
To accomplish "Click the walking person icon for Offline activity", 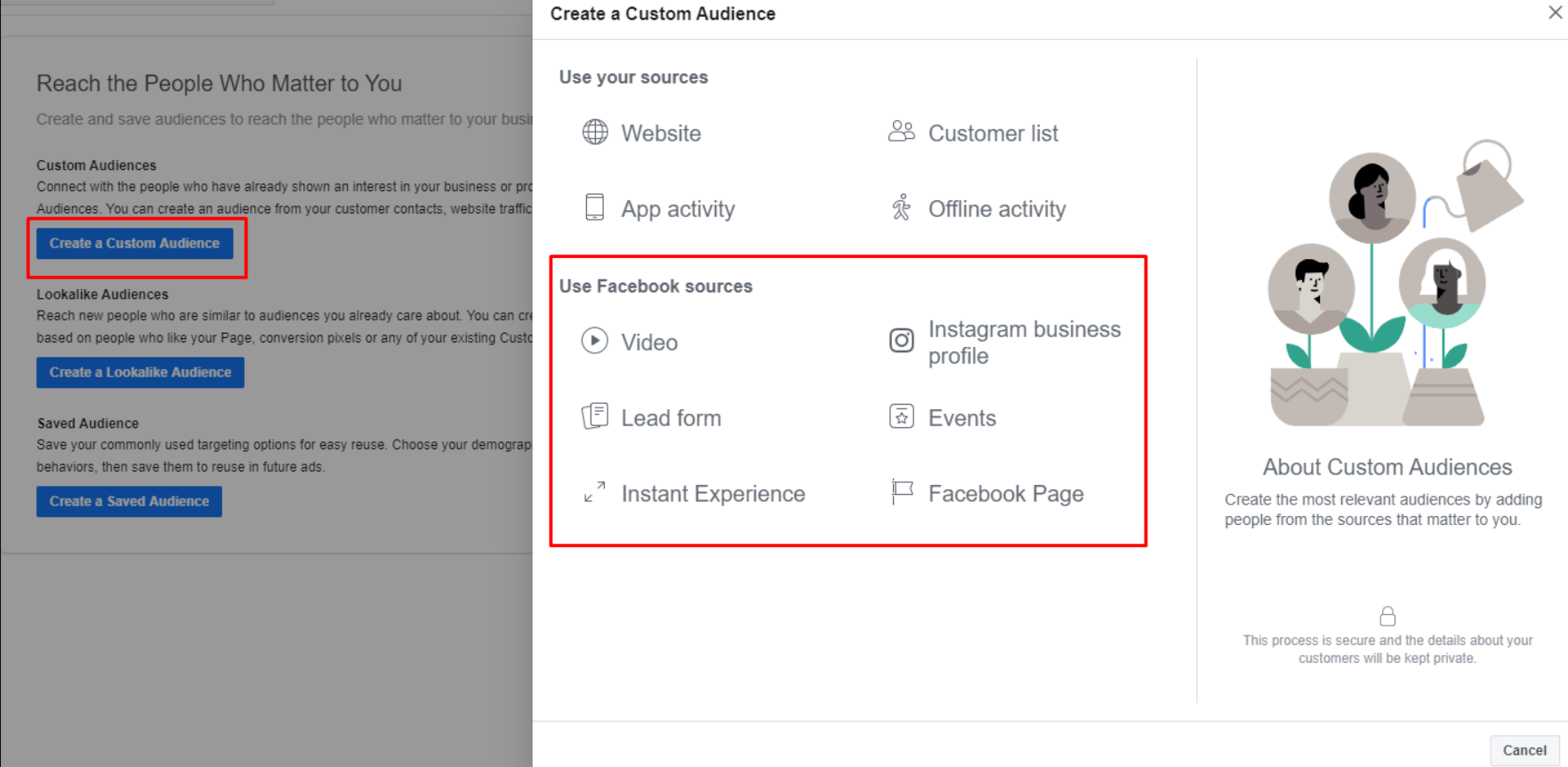I will tap(901, 207).
